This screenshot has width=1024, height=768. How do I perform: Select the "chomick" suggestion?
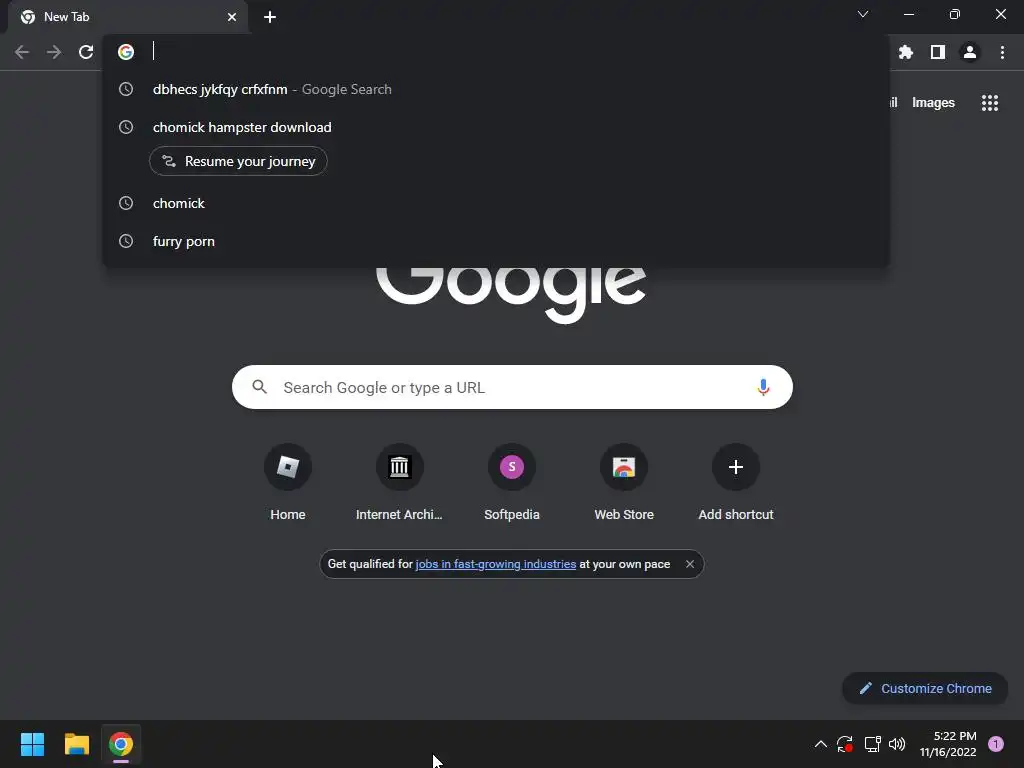(x=496, y=203)
